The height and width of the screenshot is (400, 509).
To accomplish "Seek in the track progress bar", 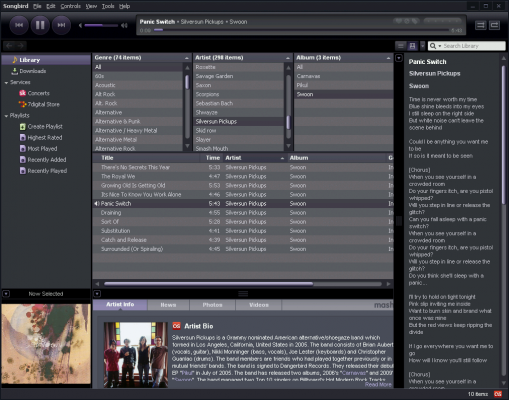I will click(303, 30).
